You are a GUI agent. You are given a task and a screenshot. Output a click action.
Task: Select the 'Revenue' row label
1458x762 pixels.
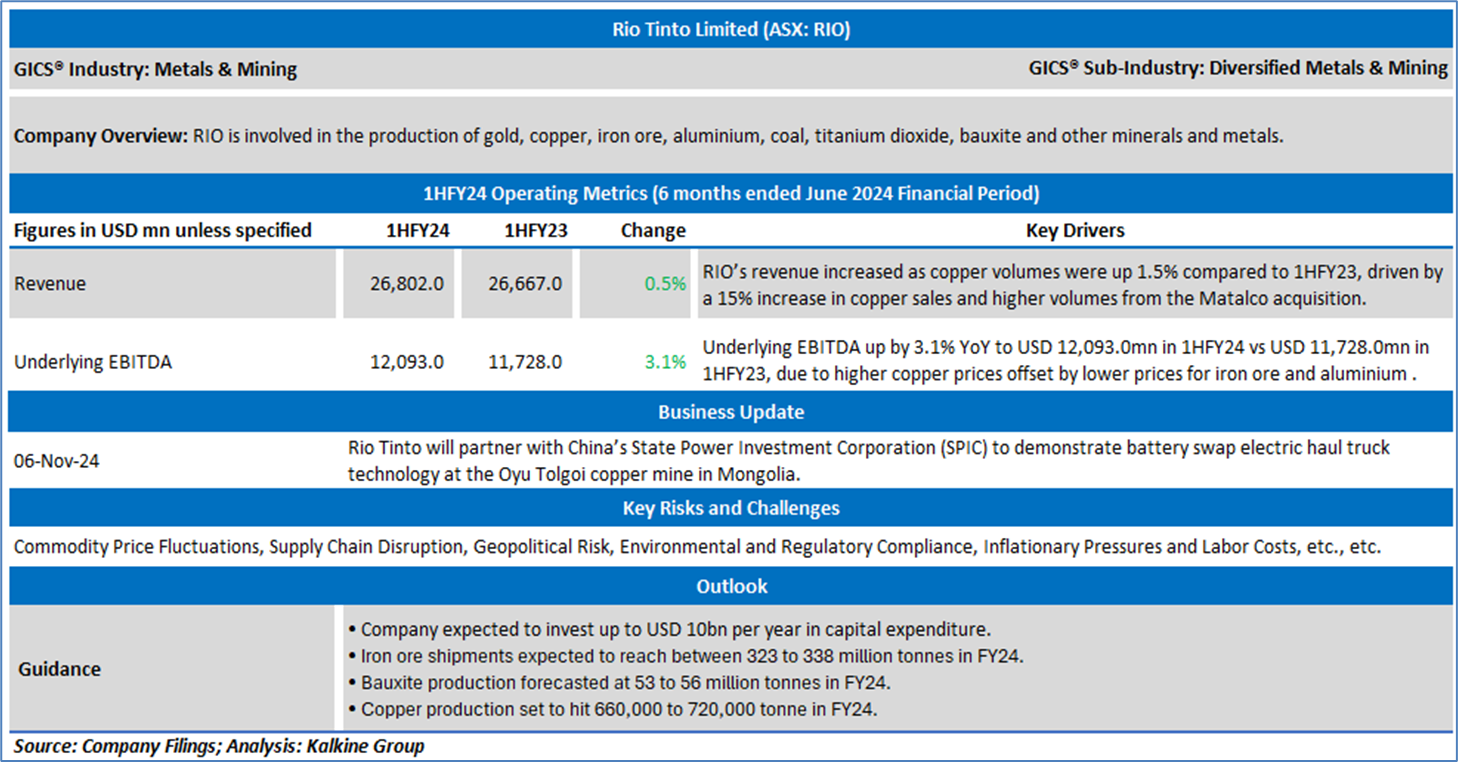tap(50, 284)
